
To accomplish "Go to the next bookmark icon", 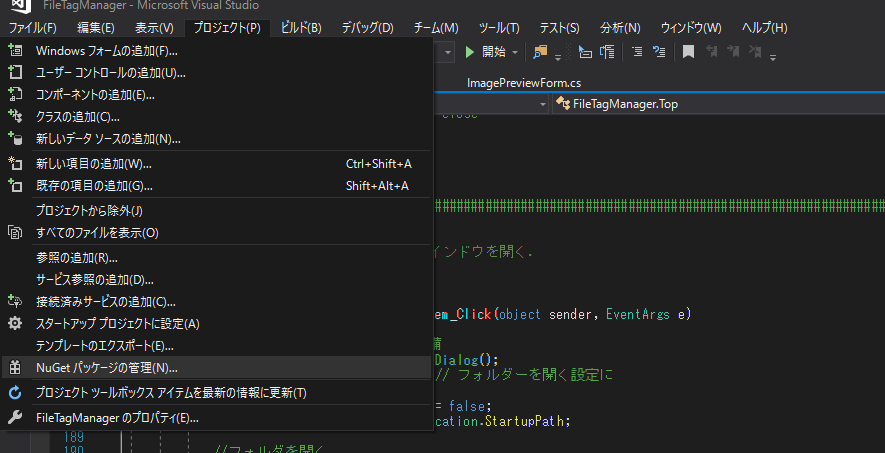I will click(733, 52).
